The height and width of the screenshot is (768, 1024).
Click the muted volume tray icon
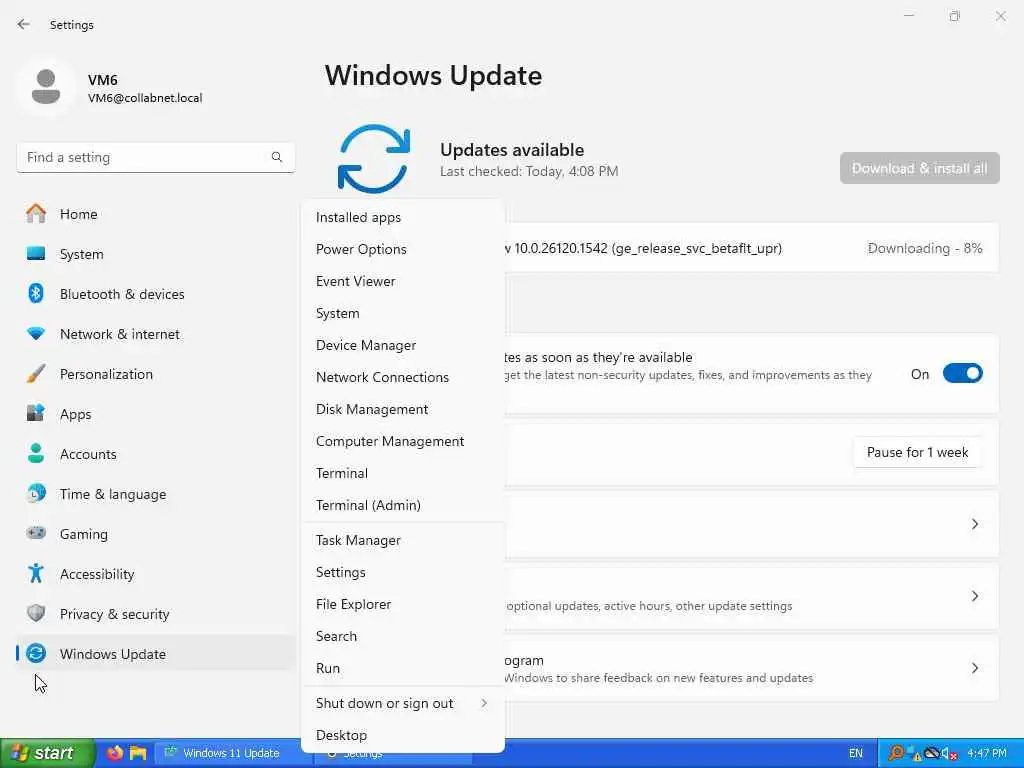[x=949, y=754]
